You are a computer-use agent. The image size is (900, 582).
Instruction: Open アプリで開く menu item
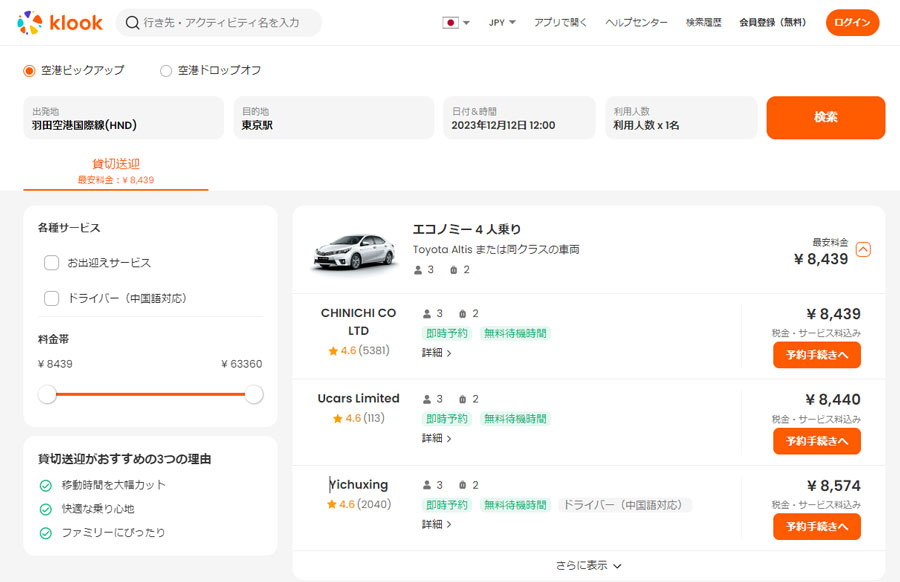coord(560,23)
